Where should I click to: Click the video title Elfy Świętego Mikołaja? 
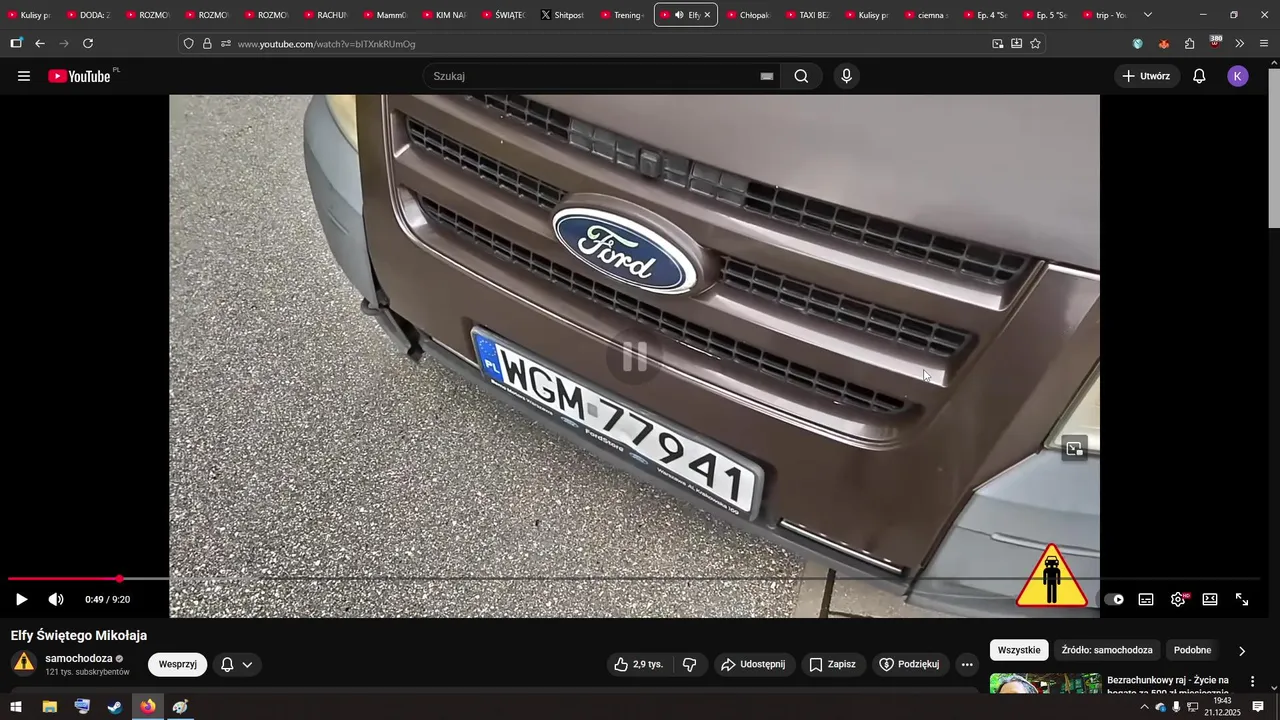(79, 635)
